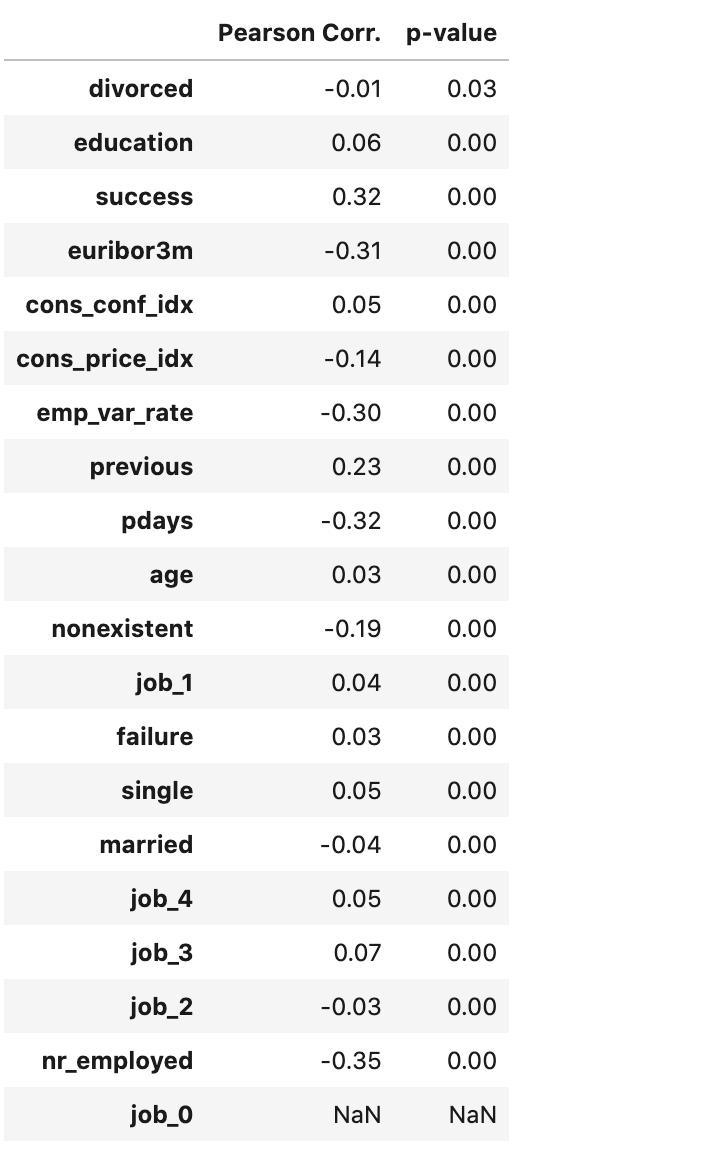This screenshot has height=1168, width=726.
Task: Select the failure row label
Action: (154, 737)
